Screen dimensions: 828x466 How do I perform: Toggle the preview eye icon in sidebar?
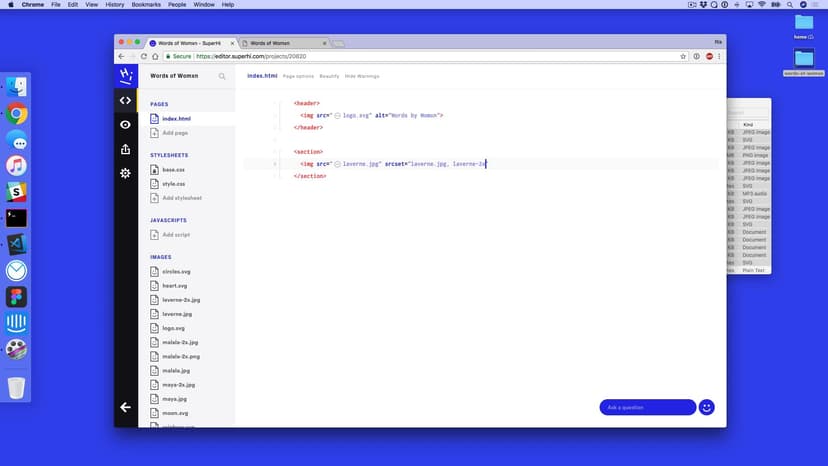[x=125, y=125]
